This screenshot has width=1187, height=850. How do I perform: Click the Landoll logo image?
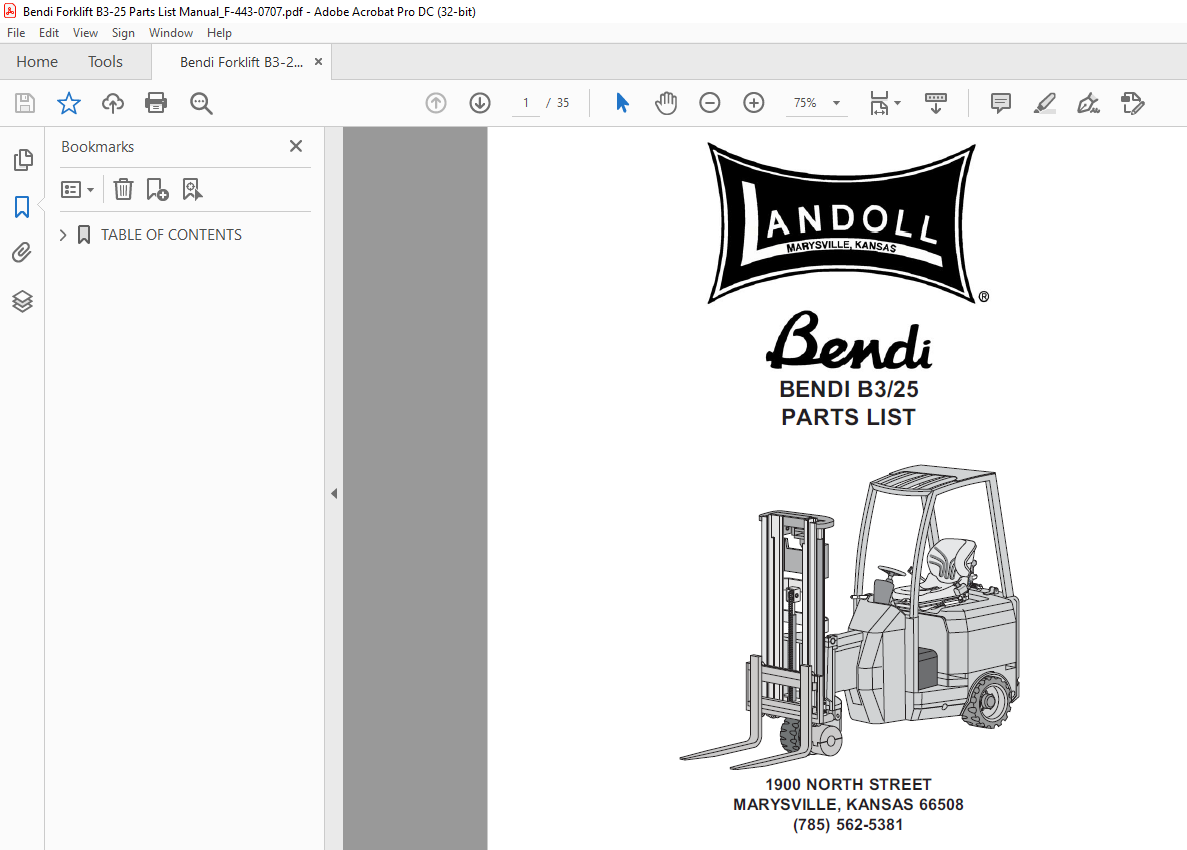click(847, 224)
